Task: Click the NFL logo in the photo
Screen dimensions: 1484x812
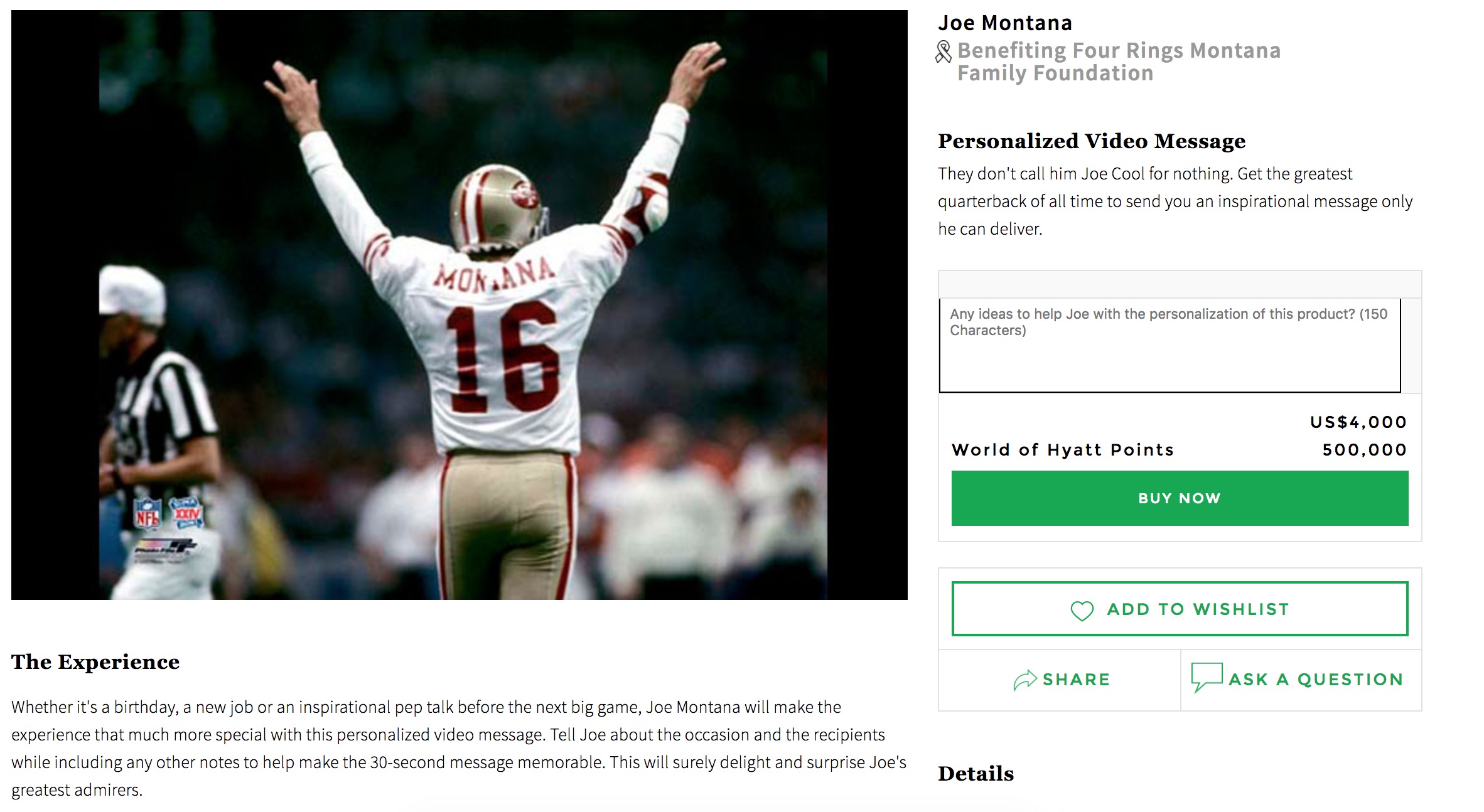Action: [x=148, y=513]
